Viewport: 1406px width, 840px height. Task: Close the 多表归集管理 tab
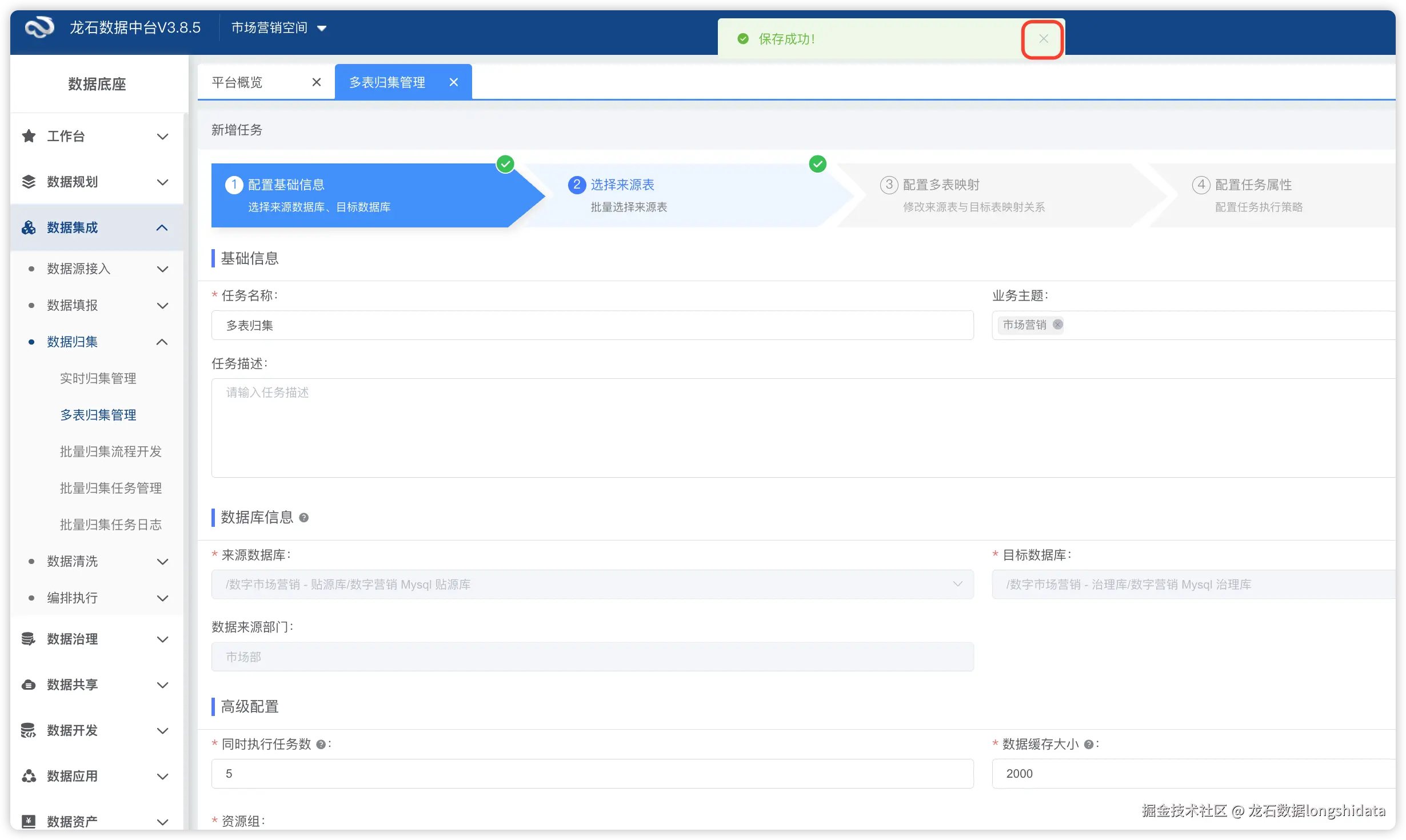[454, 82]
